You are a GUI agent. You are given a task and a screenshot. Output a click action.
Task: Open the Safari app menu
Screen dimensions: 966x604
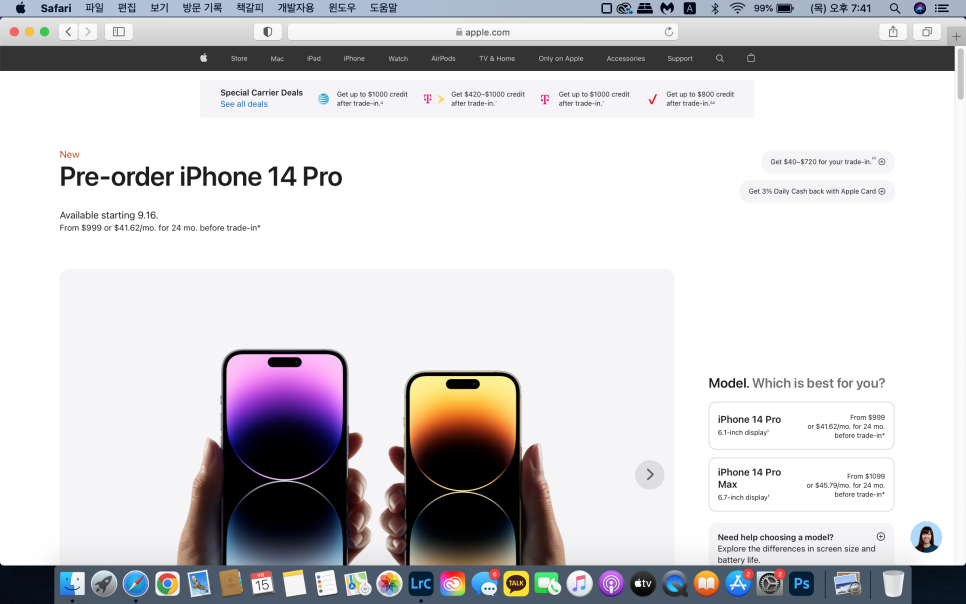56,8
